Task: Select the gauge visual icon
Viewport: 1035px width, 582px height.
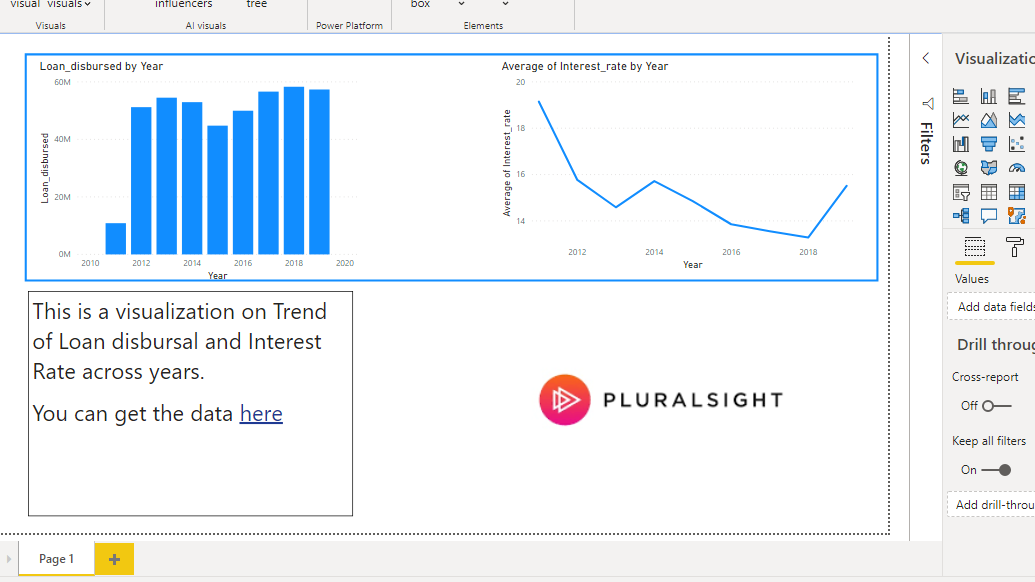Action: pos(1017,168)
